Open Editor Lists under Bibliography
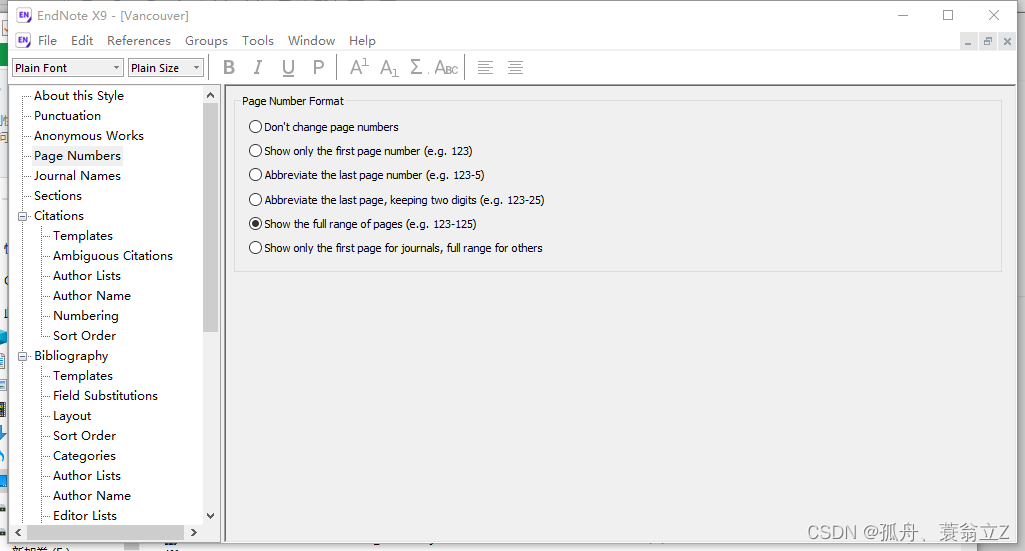The width and height of the screenshot is (1025, 551). (x=84, y=516)
